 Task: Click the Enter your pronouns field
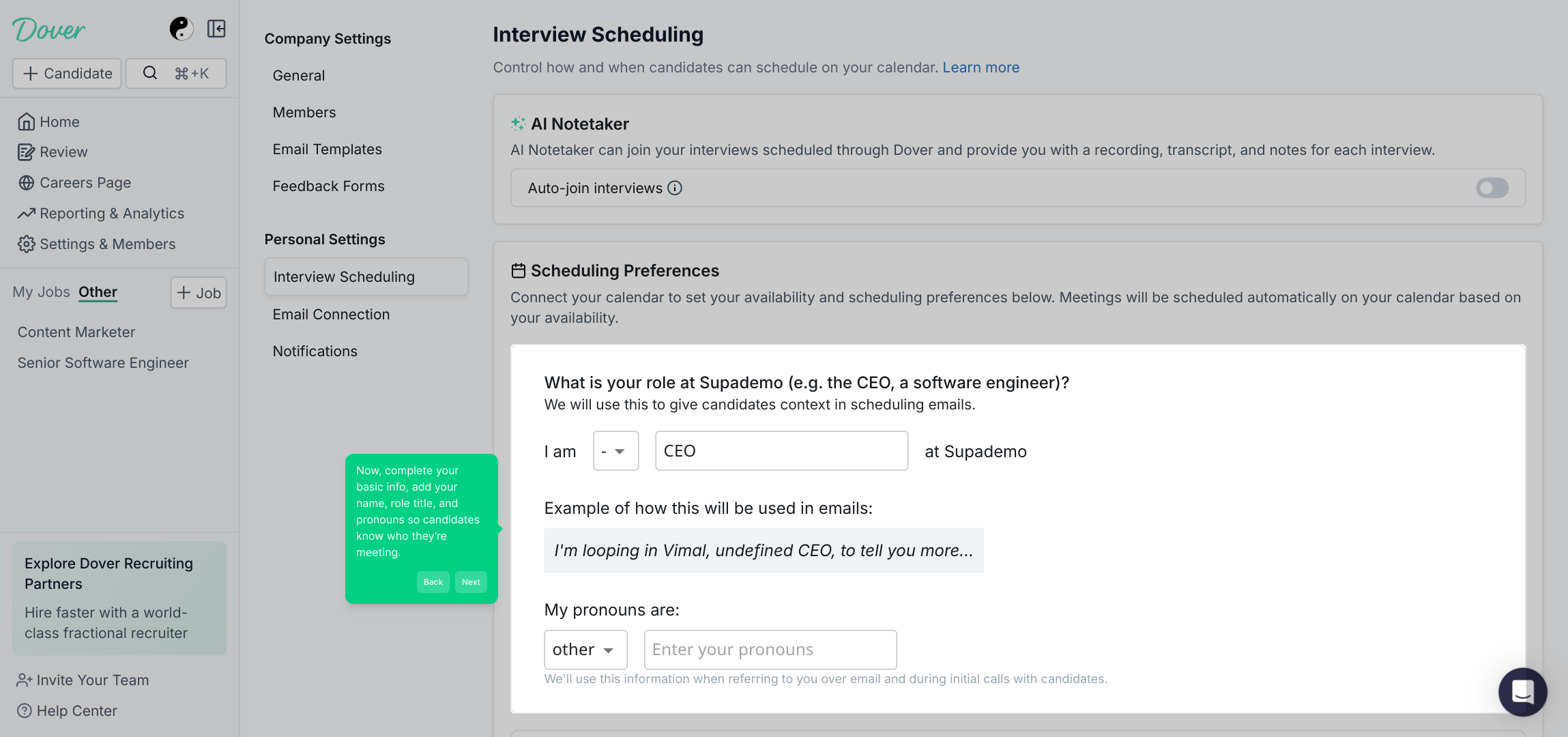click(770, 650)
